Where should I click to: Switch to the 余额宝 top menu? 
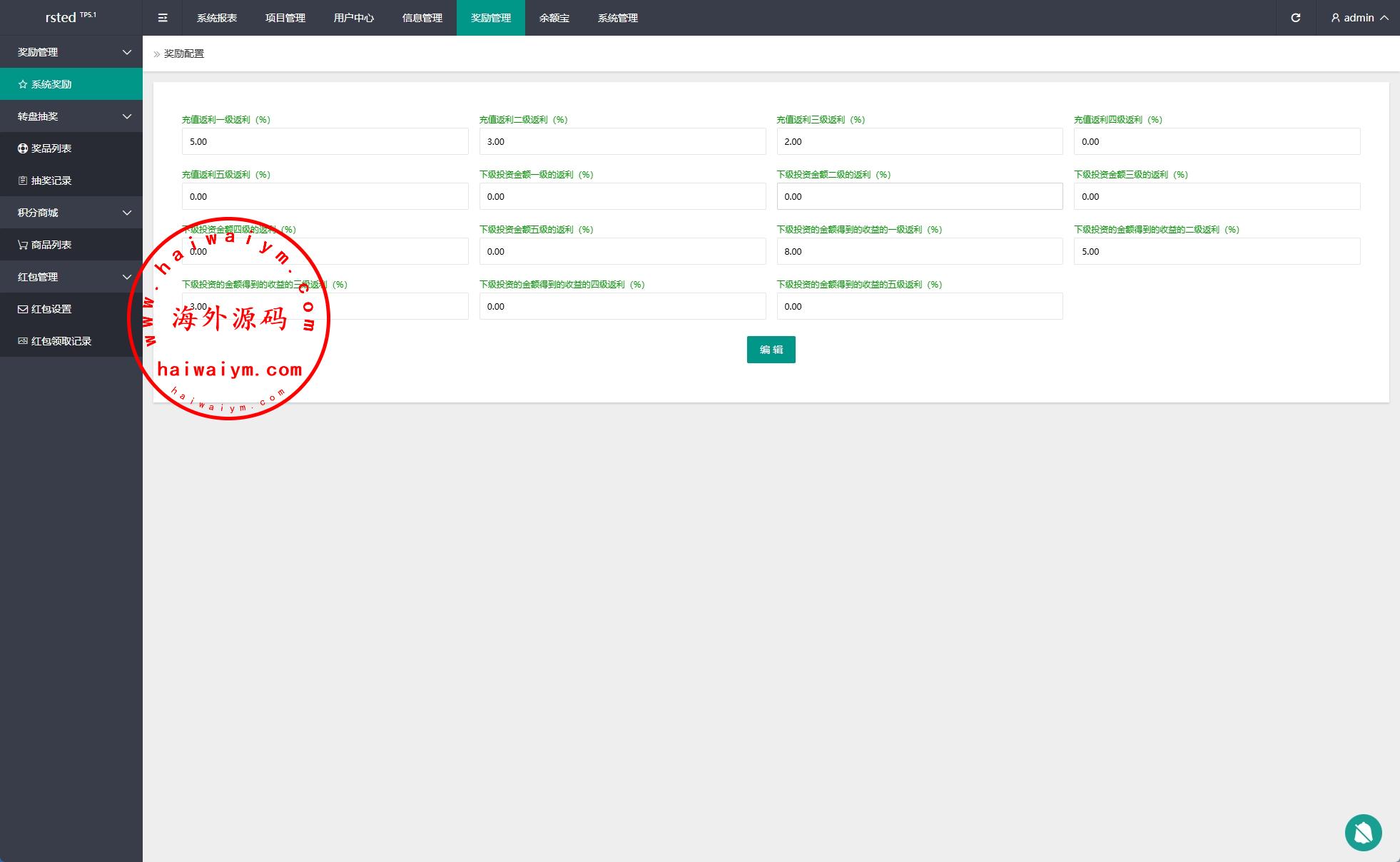click(x=554, y=18)
